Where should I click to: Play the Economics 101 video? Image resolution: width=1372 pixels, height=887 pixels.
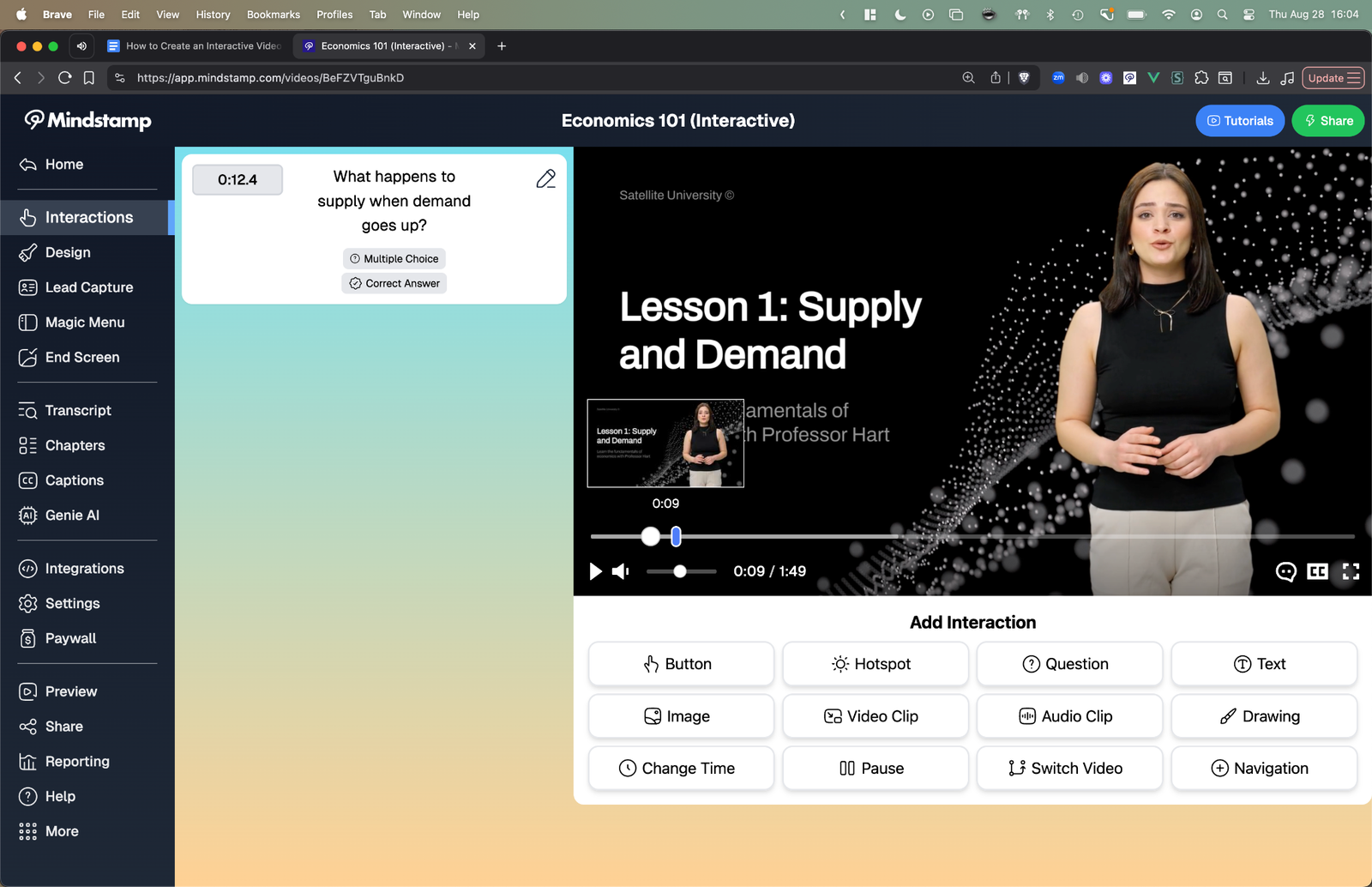595,571
